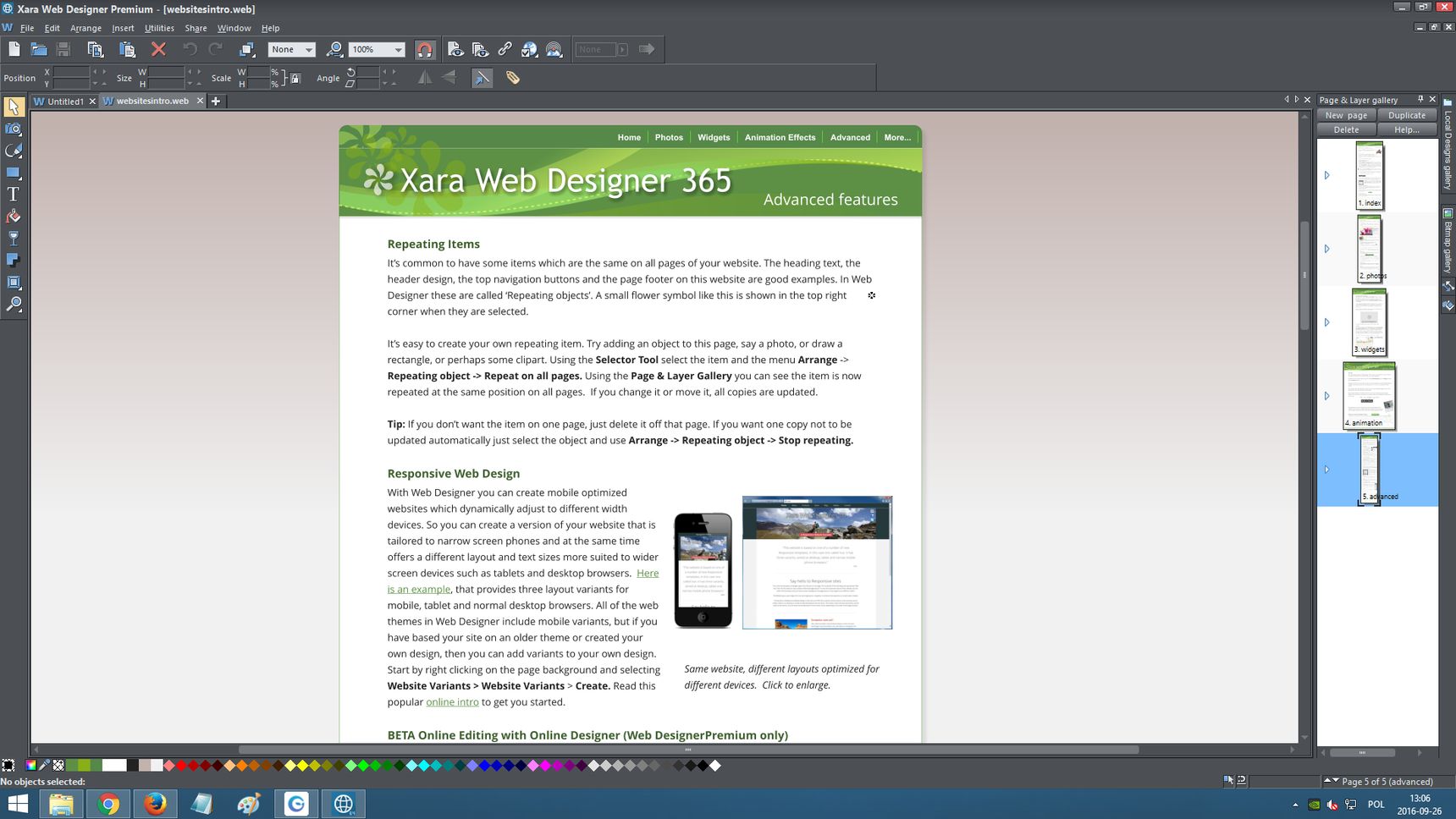The image size is (1456, 819).
Task: Click the gallery Help... button
Action: click(1407, 129)
